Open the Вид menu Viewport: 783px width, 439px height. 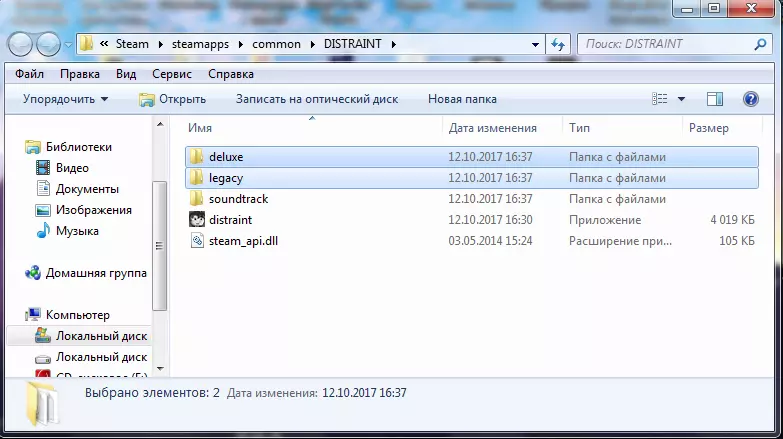126,74
